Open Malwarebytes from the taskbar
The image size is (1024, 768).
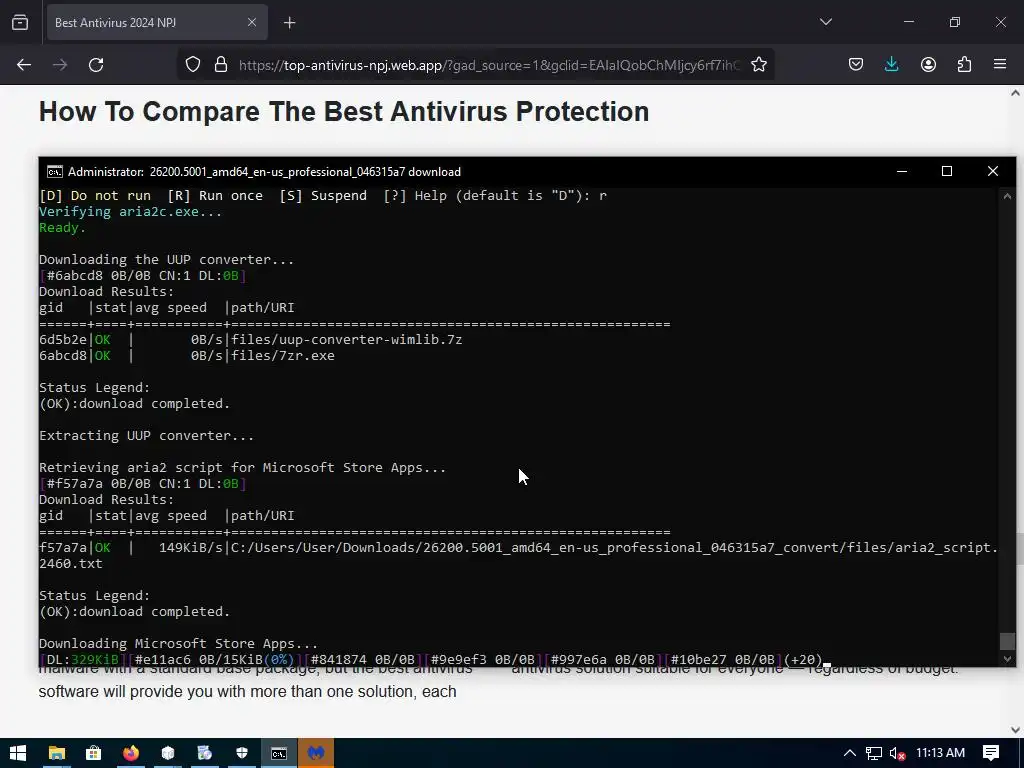point(316,753)
